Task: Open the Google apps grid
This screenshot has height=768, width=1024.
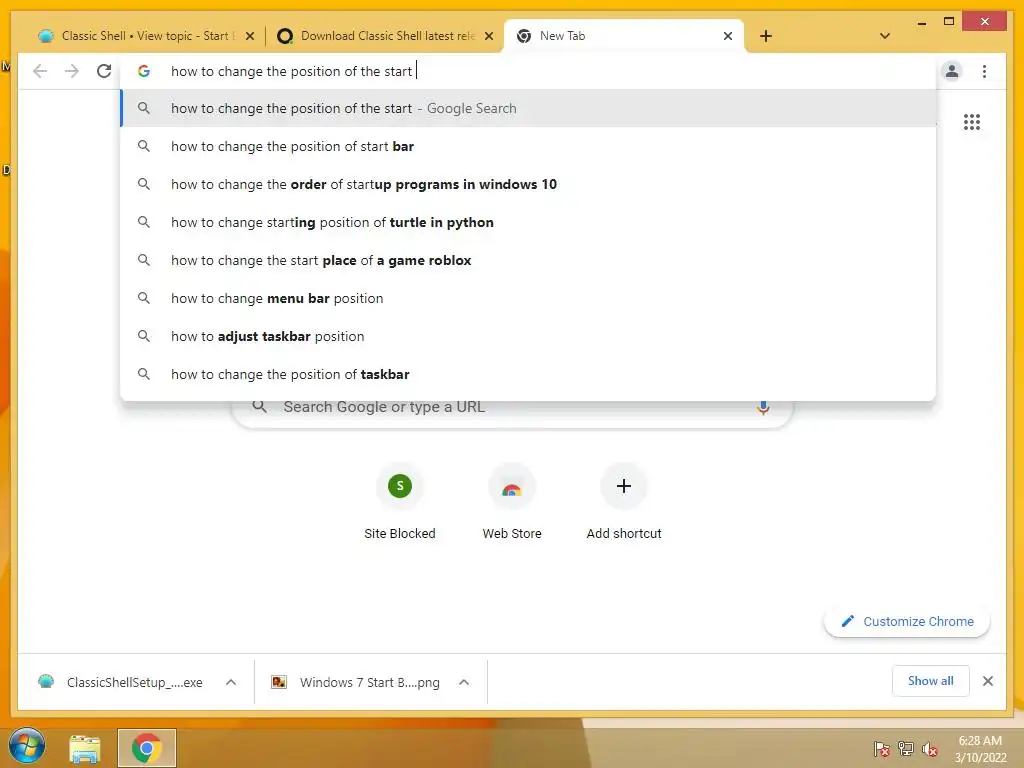Action: tap(972, 122)
